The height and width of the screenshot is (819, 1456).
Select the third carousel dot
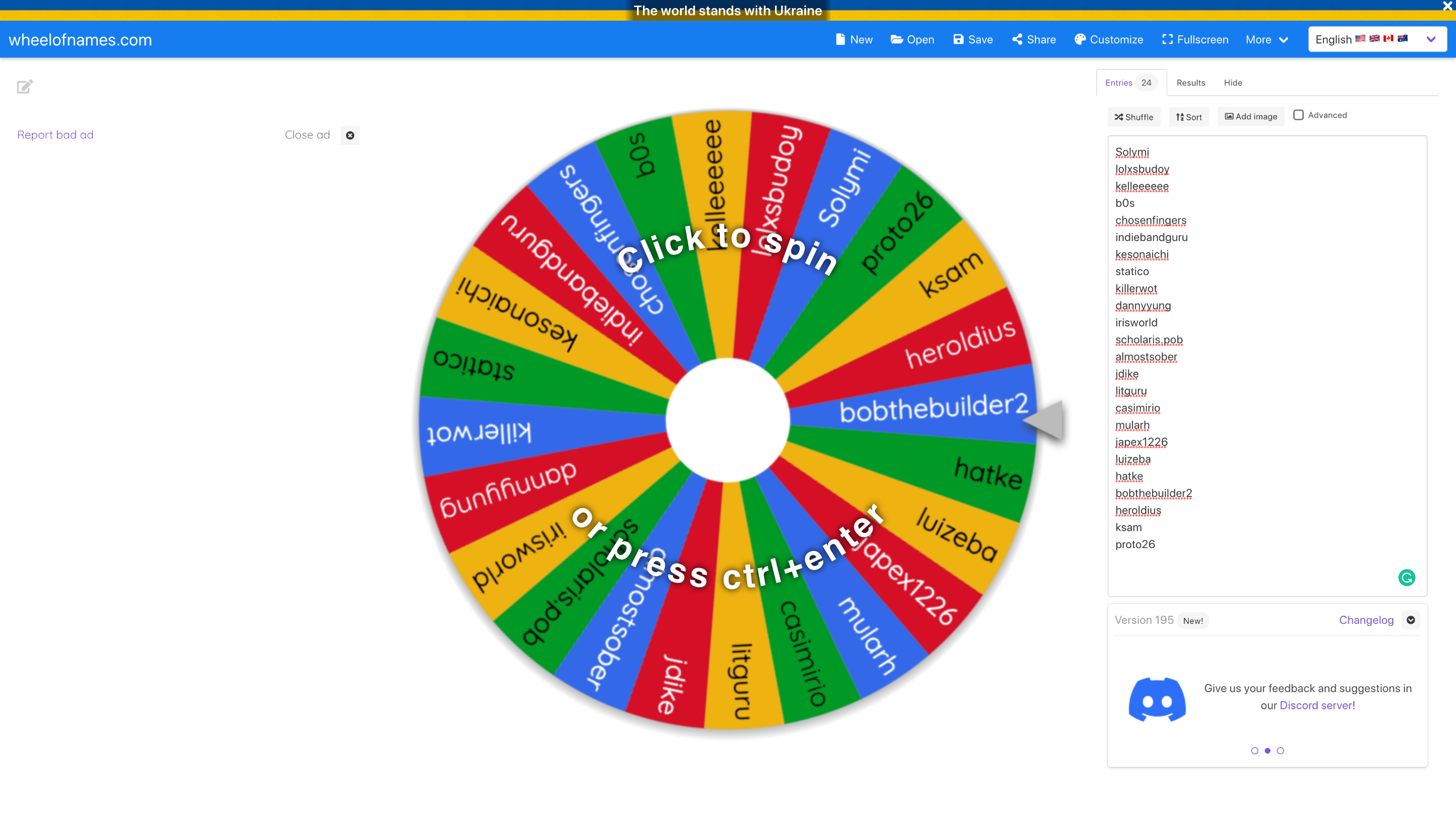click(x=1280, y=751)
